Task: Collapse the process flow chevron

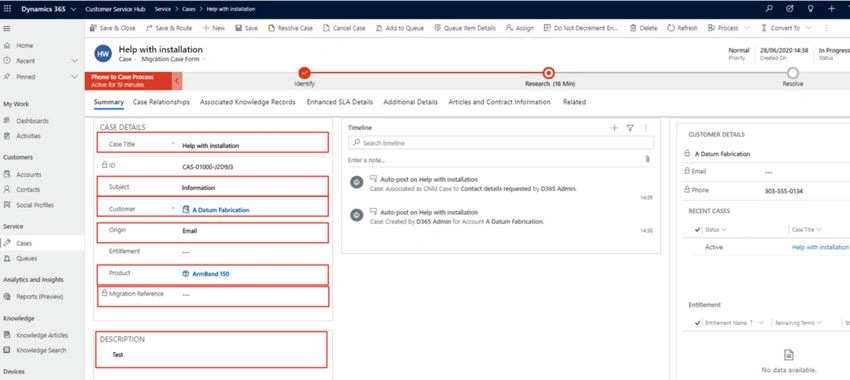Action: (177, 81)
